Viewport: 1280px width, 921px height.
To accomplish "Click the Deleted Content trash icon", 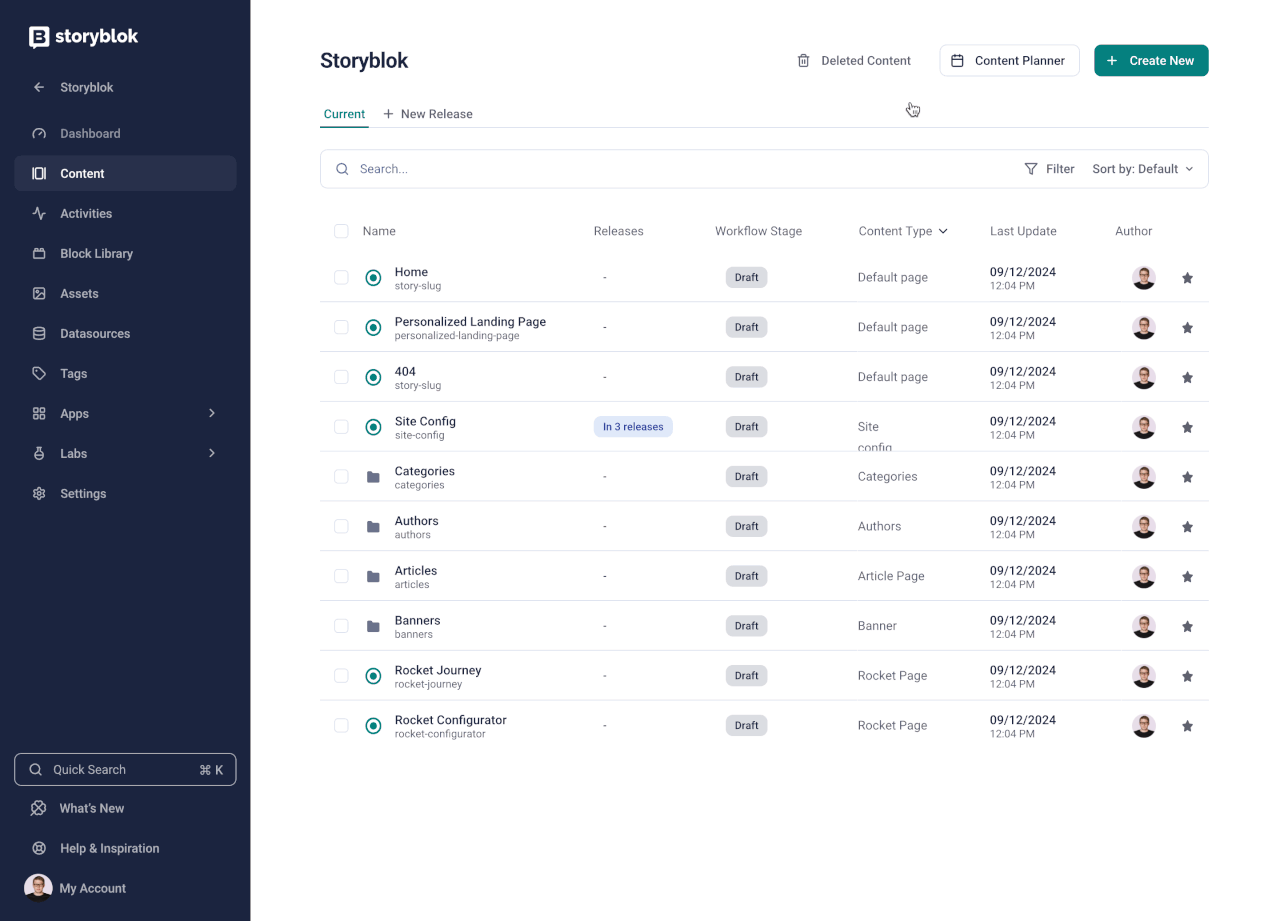I will coord(803,60).
